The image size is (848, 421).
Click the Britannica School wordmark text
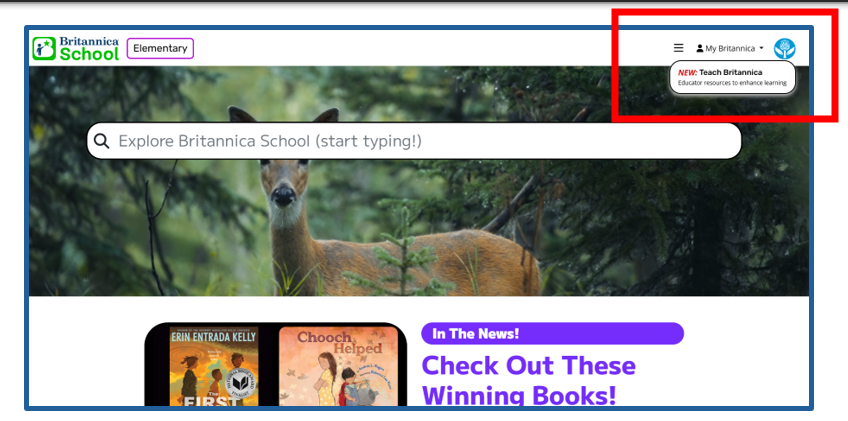tap(89, 48)
